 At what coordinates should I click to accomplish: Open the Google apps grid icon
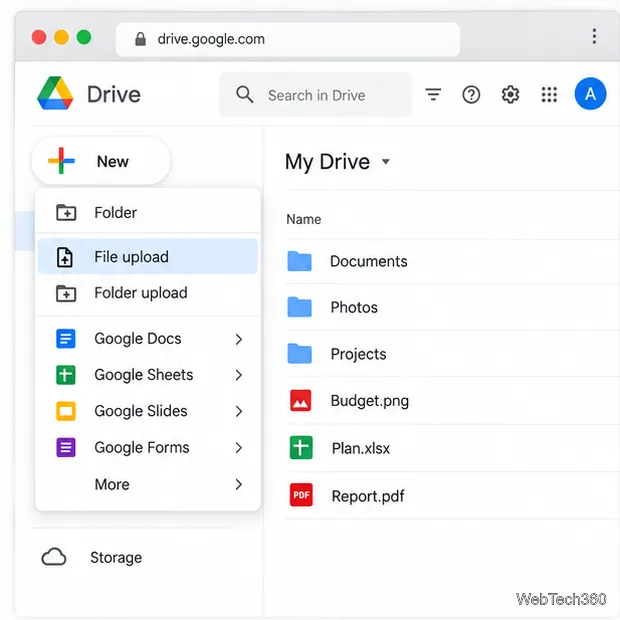tap(549, 95)
